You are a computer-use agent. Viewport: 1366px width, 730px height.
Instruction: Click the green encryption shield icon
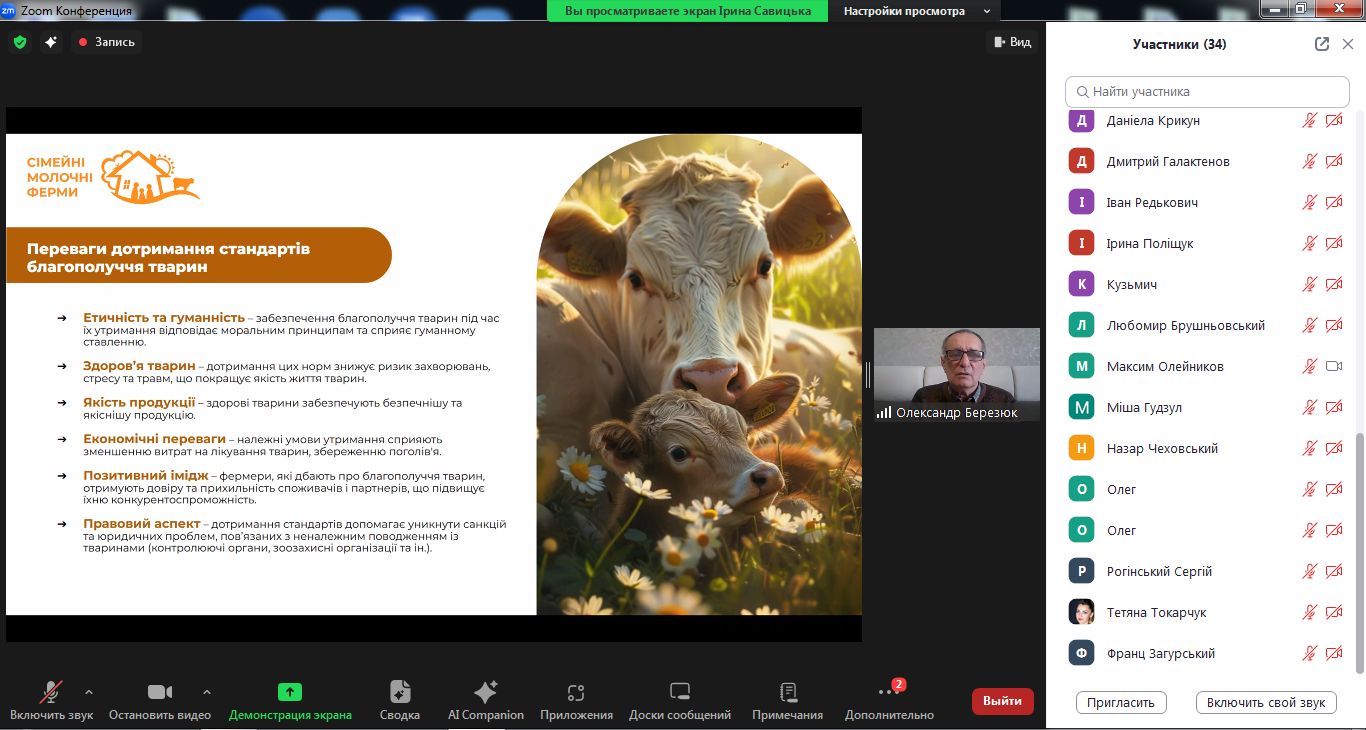click(20, 42)
